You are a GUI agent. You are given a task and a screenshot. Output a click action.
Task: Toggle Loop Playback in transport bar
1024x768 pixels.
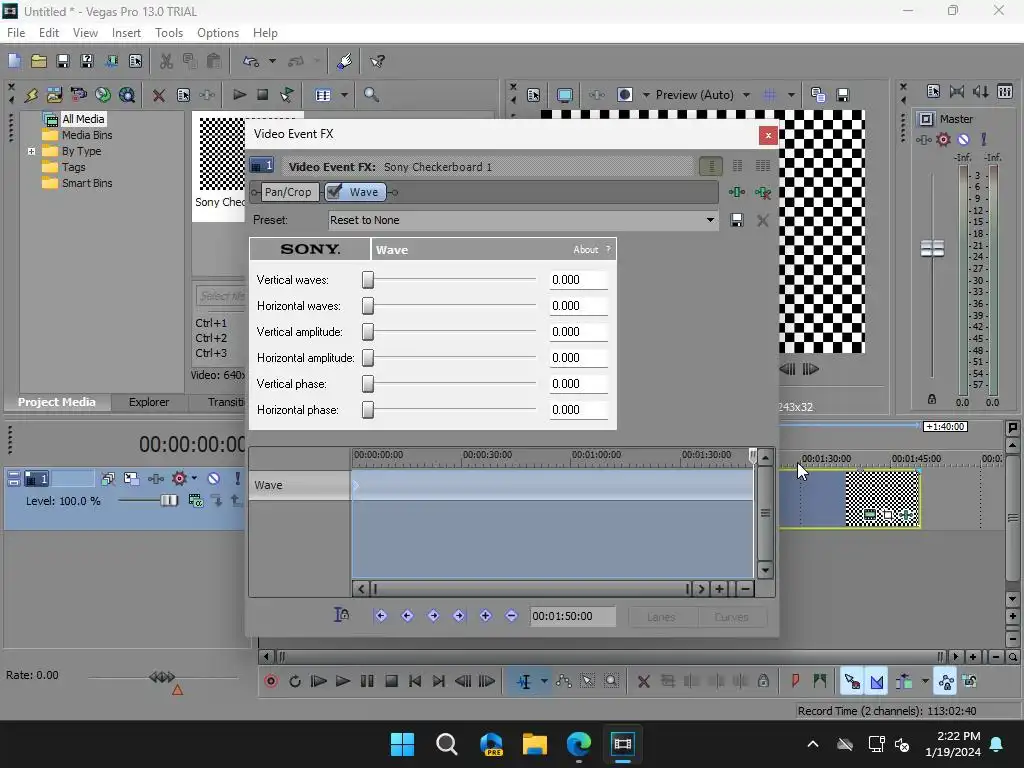(x=295, y=681)
